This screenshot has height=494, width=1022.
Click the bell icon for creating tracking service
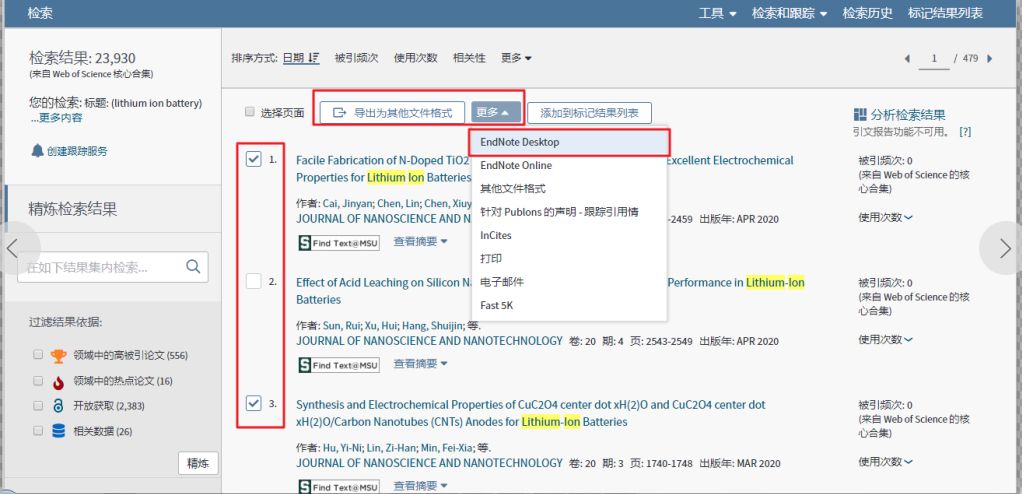pos(37,151)
